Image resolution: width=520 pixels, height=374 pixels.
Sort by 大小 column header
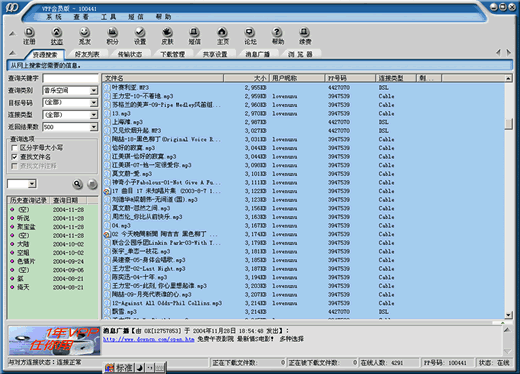point(246,78)
